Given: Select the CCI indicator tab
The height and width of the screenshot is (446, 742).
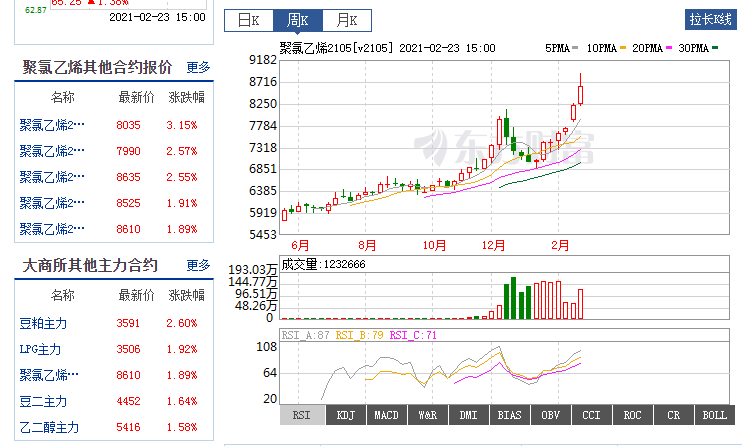Looking at the screenshot, I should 592,415.
